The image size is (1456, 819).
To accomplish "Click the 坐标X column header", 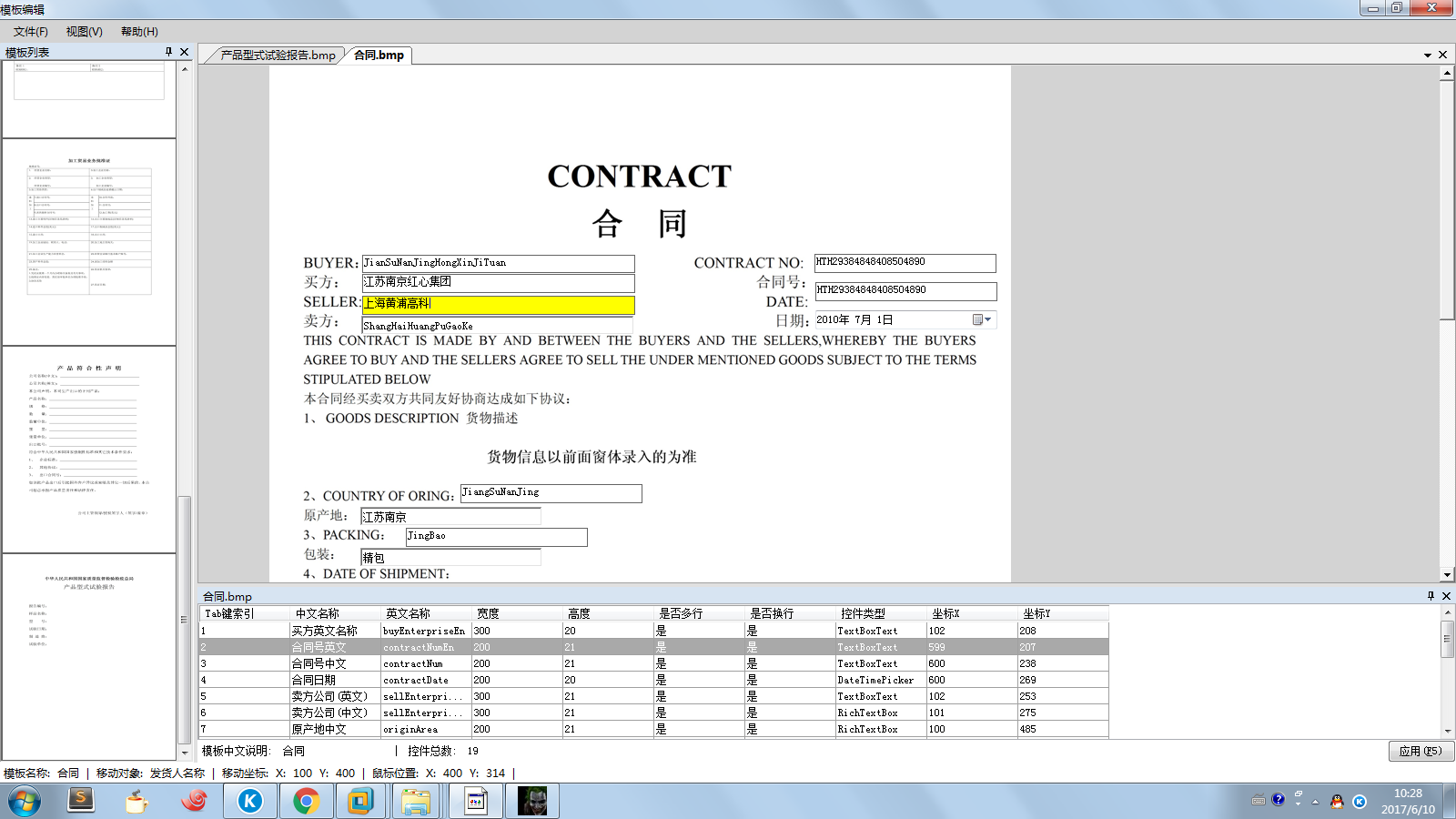I will [x=972, y=613].
